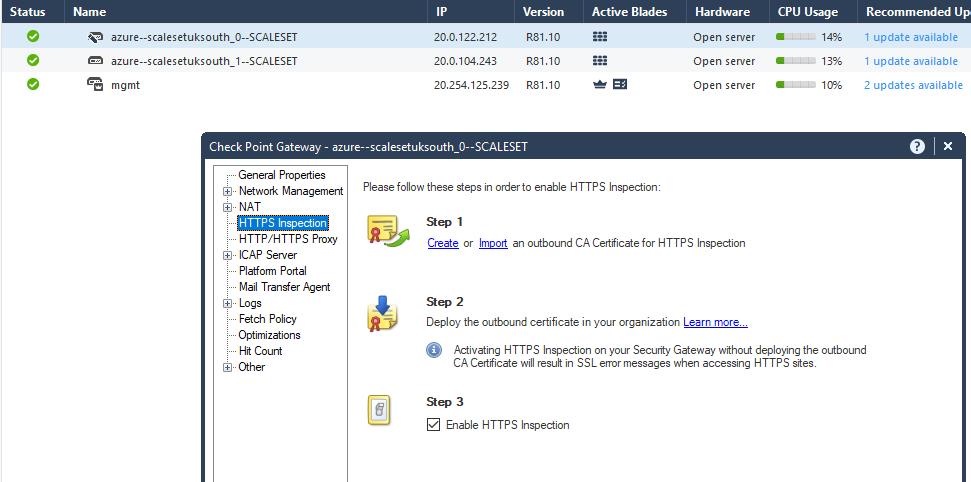Image resolution: width=971 pixels, height=482 pixels.
Task: Open 1 update available for scalesetuksouth_0
Action: click(910, 37)
